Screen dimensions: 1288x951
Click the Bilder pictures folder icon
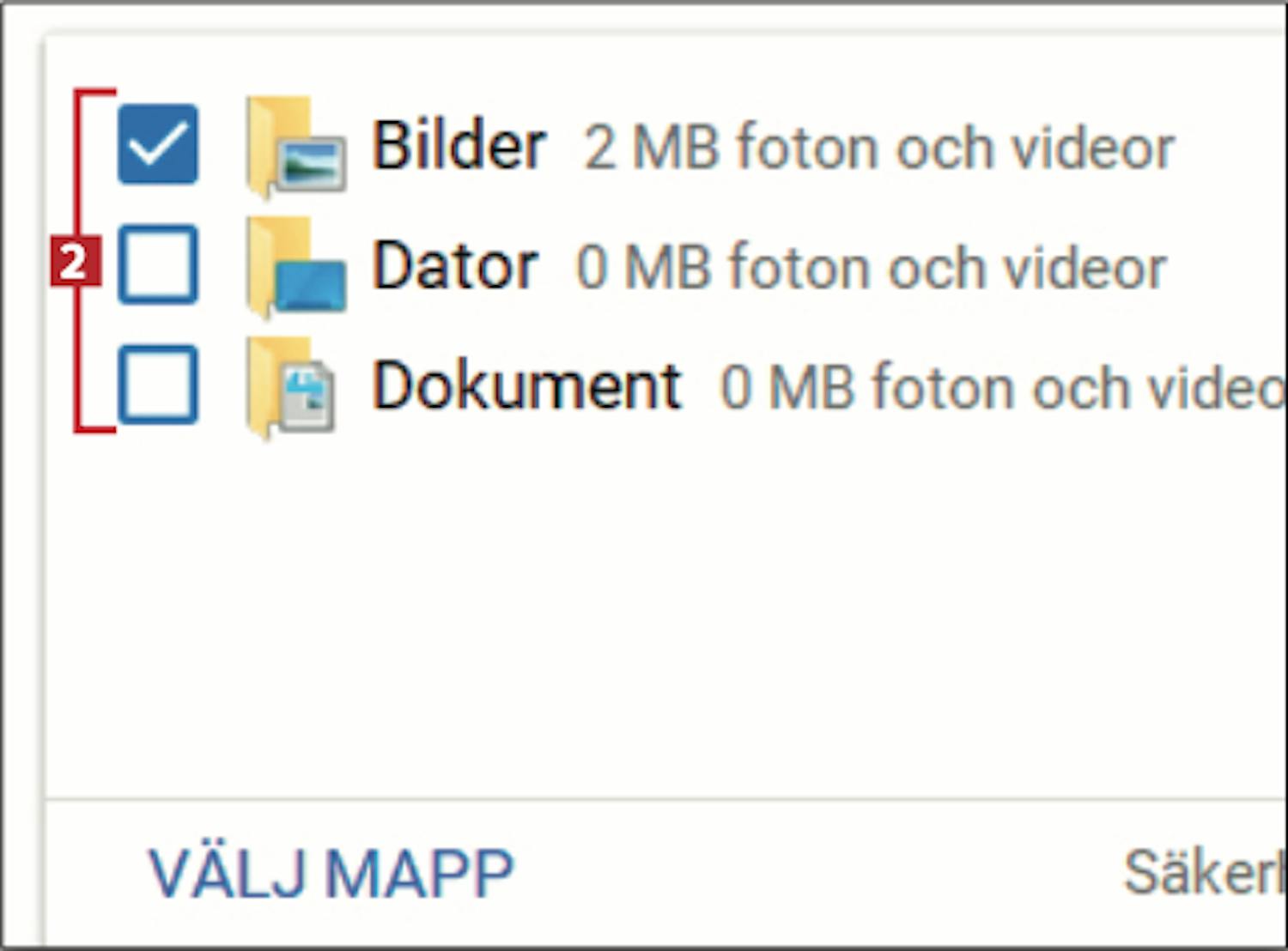(296, 146)
